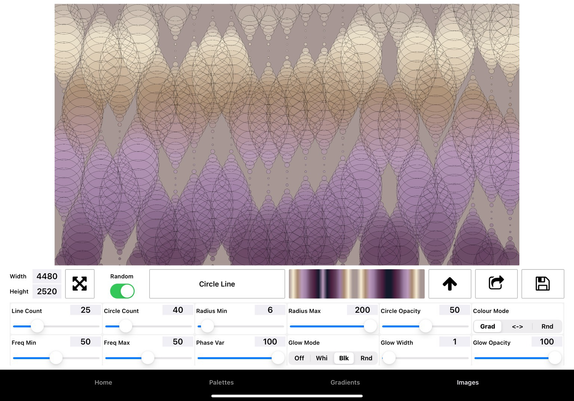Click the Freq Max value field
Viewport: 574px width, 401px height.
pyautogui.click(x=178, y=342)
